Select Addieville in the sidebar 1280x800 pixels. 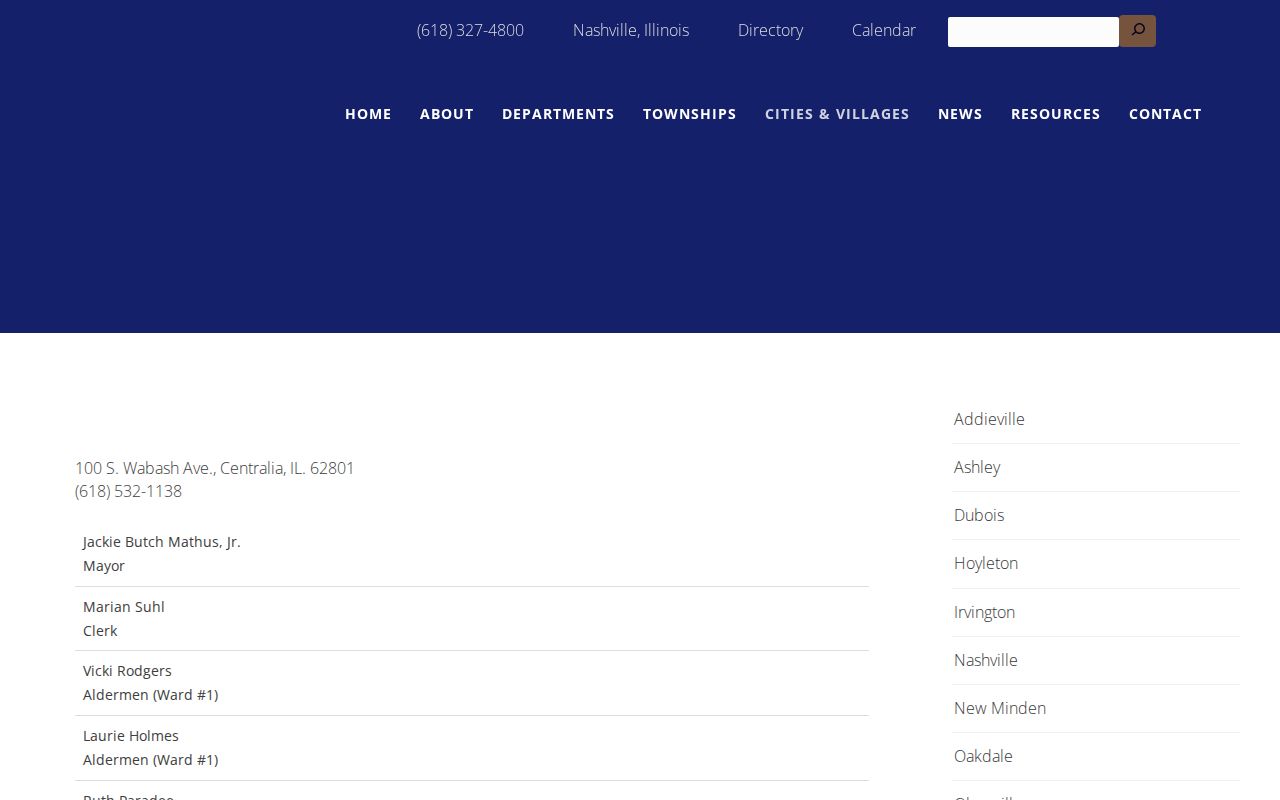(989, 419)
